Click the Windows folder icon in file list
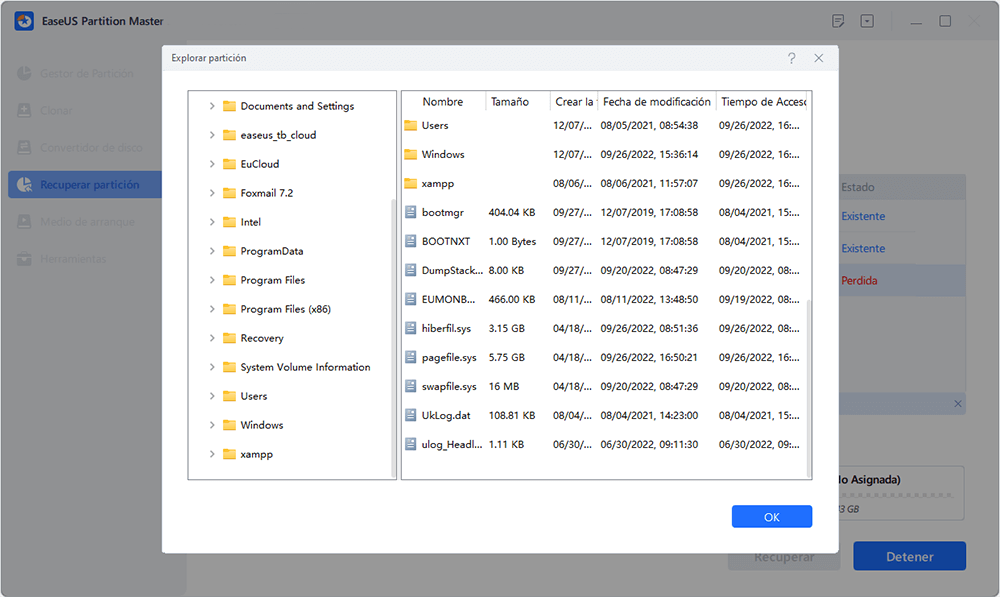This screenshot has width=1000, height=597. 411,154
